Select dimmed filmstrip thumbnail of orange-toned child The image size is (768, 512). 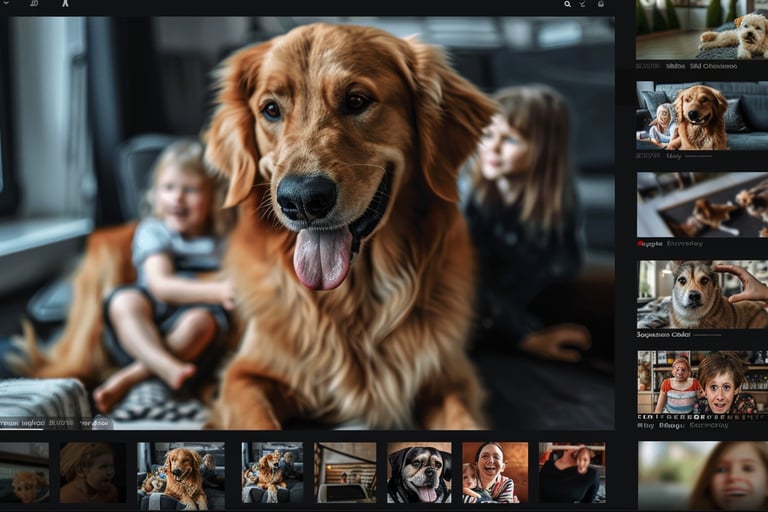coord(93,472)
